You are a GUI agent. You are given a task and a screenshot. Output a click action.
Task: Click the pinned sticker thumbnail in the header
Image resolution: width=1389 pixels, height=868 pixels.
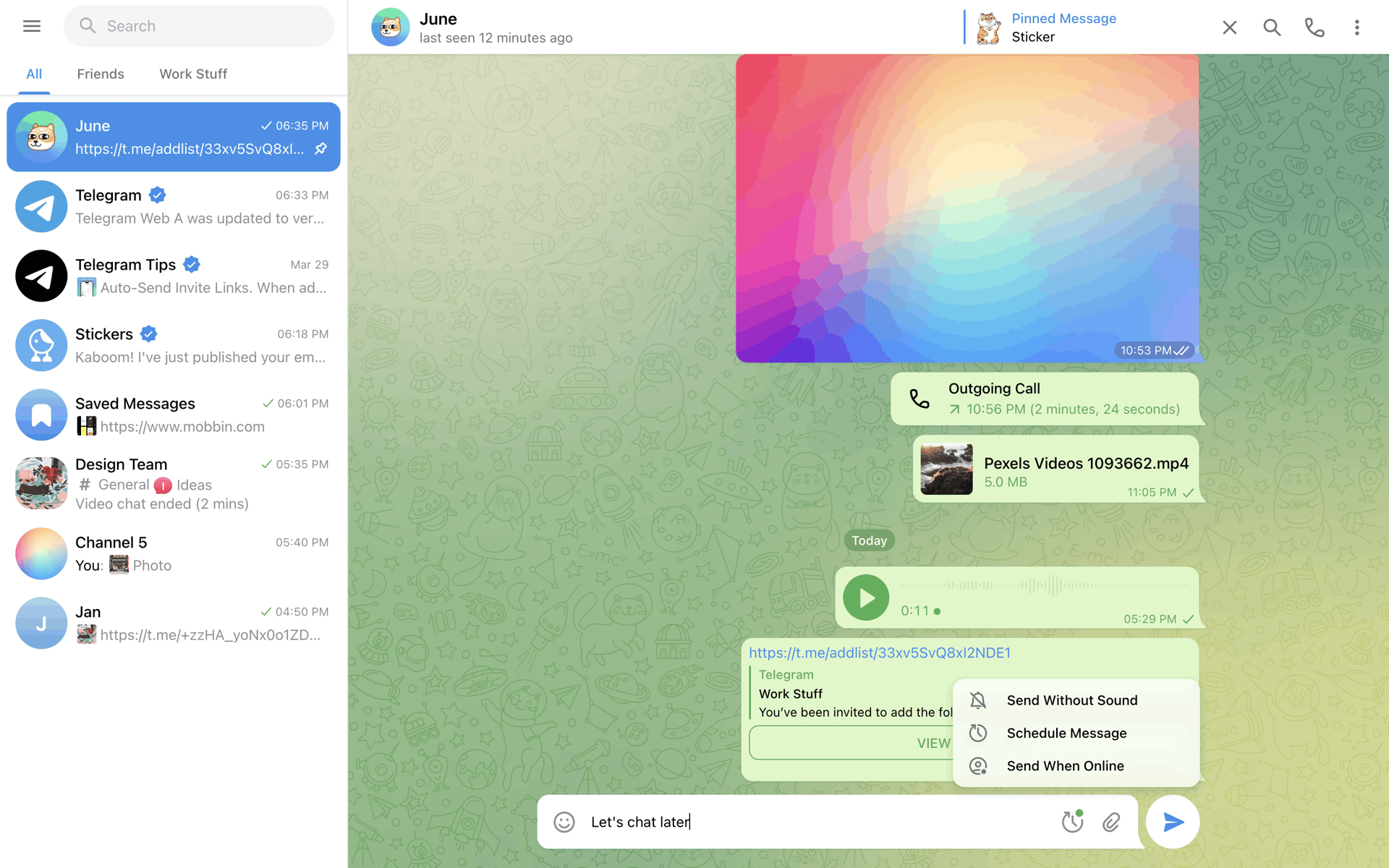point(988,27)
